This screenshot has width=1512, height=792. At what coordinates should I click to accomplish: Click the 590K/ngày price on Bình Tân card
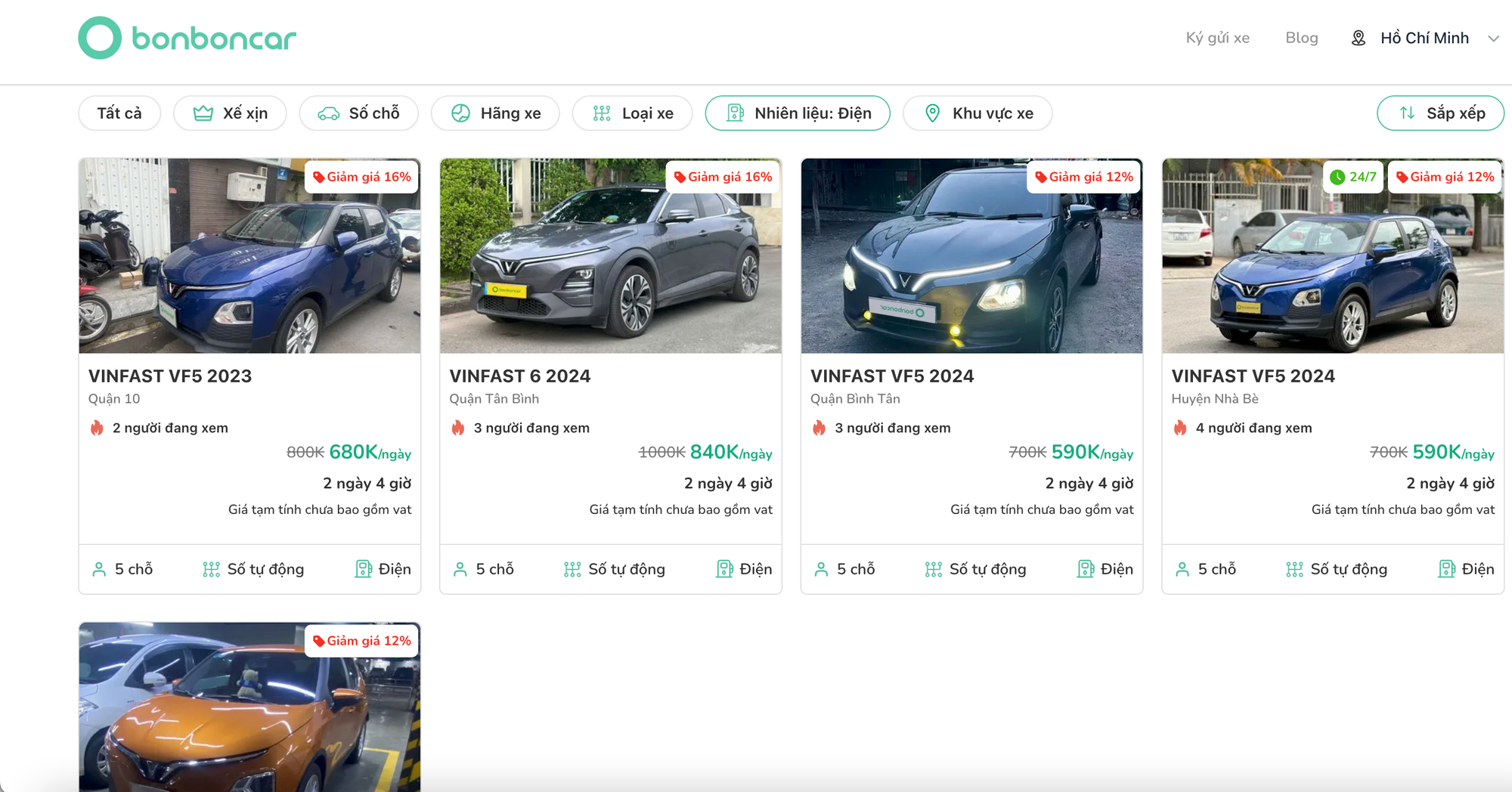(1092, 453)
